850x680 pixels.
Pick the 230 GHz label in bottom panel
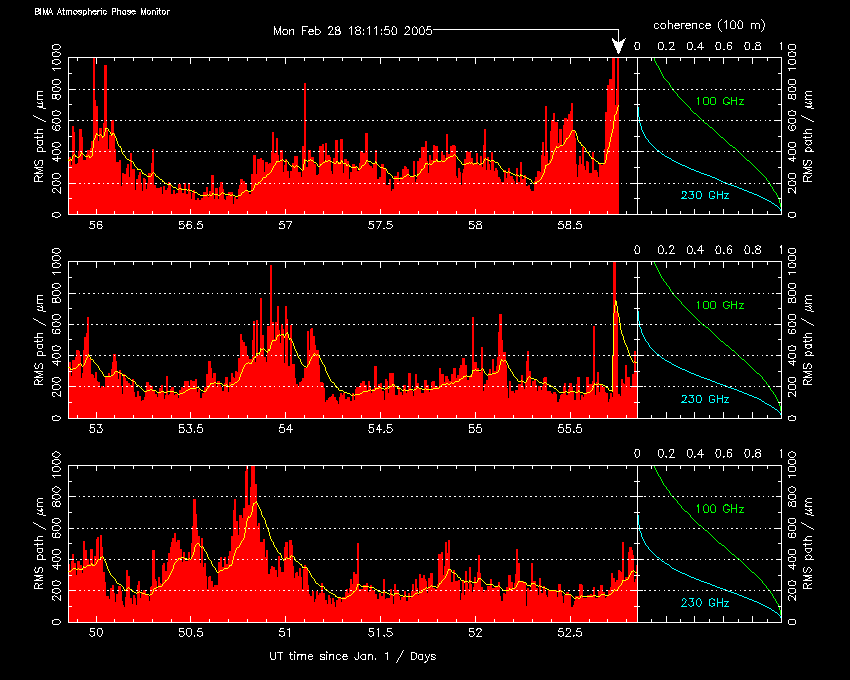[705, 602]
